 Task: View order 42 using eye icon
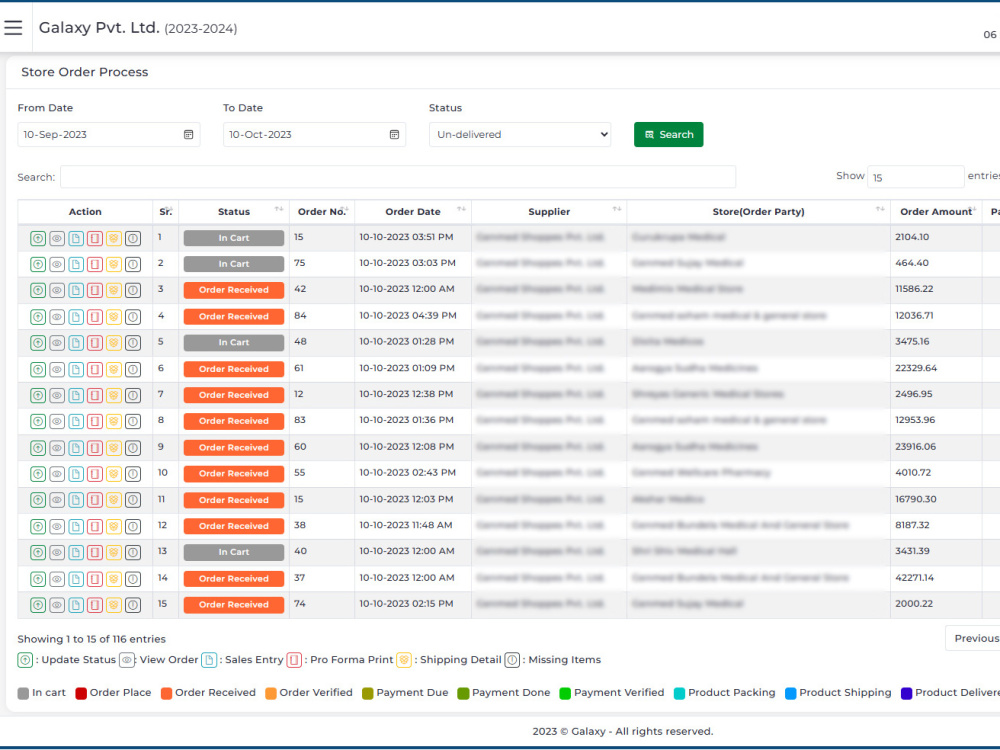click(x=57, y=290)
